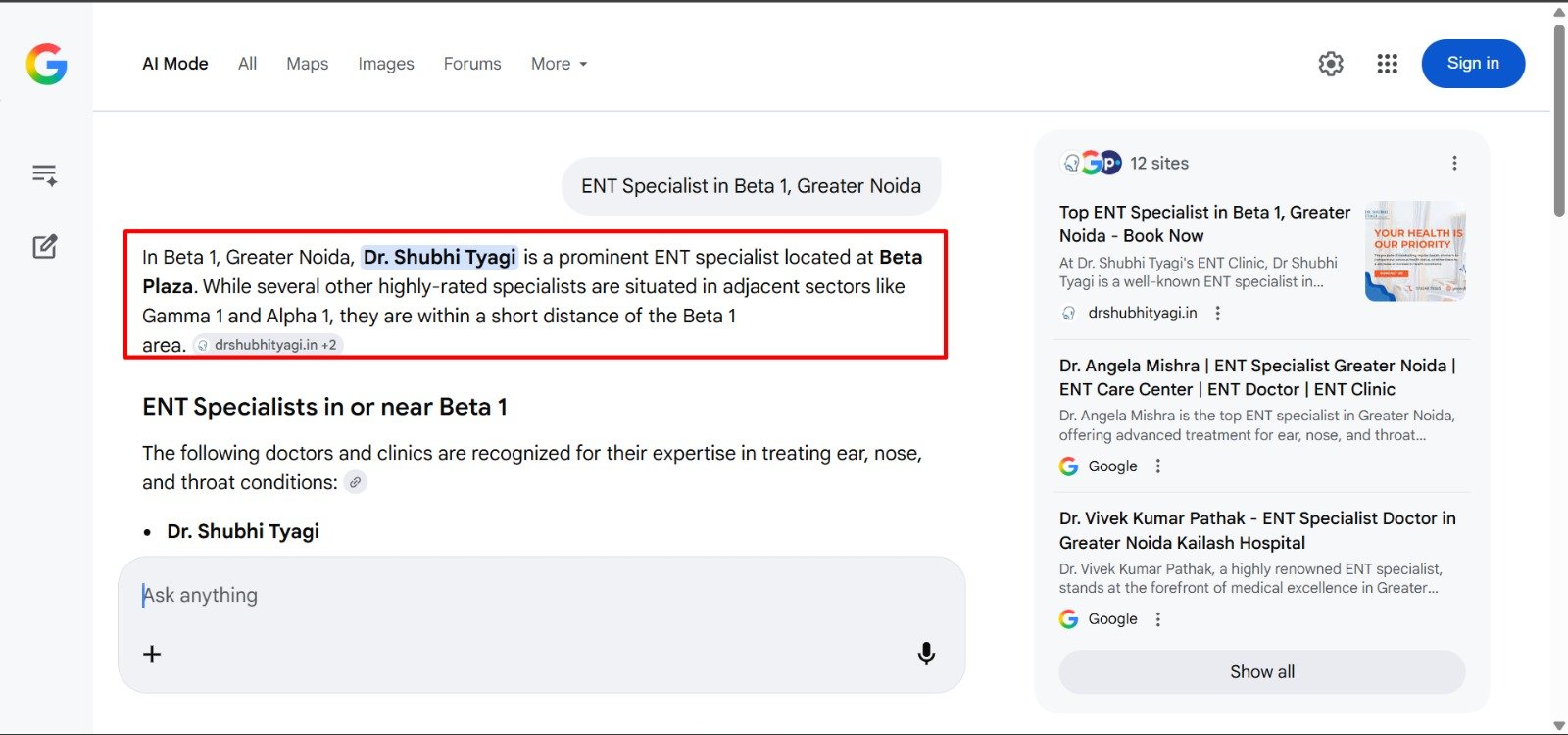
Task: Switch to the Maps tab
Action: pos(307,64)
